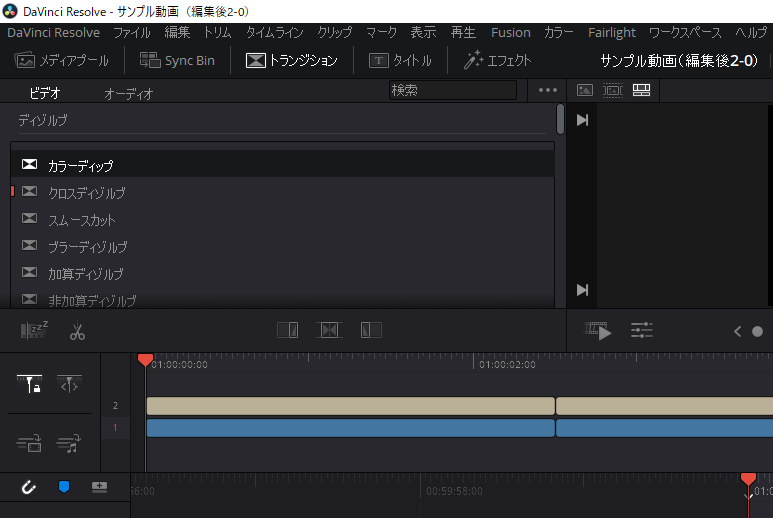
Task: Click the カラーディップ transition icon
Action: [x=30, y=164]
